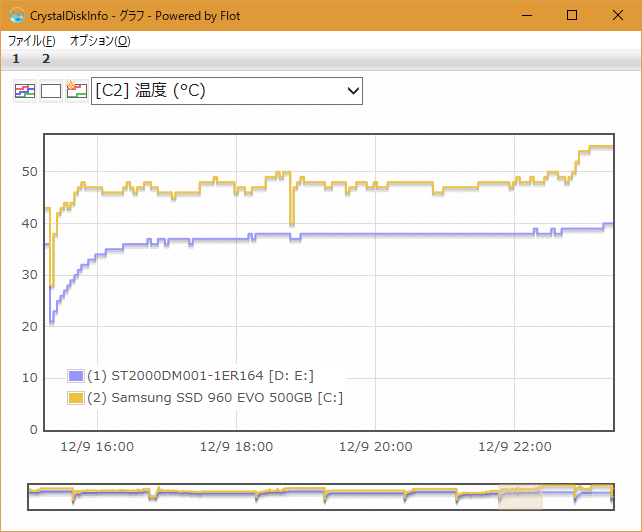Click the 12/9 18:00 axis label
This screenshot has width=642, height=532.
coord(236,446)
